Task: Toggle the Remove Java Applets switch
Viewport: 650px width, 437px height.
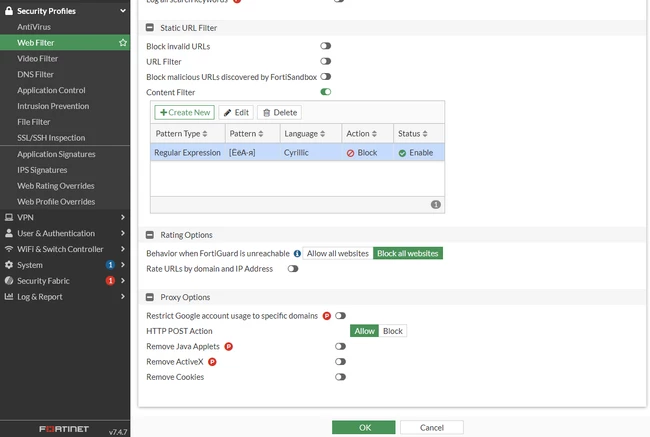Action: (x=340, y=347)
